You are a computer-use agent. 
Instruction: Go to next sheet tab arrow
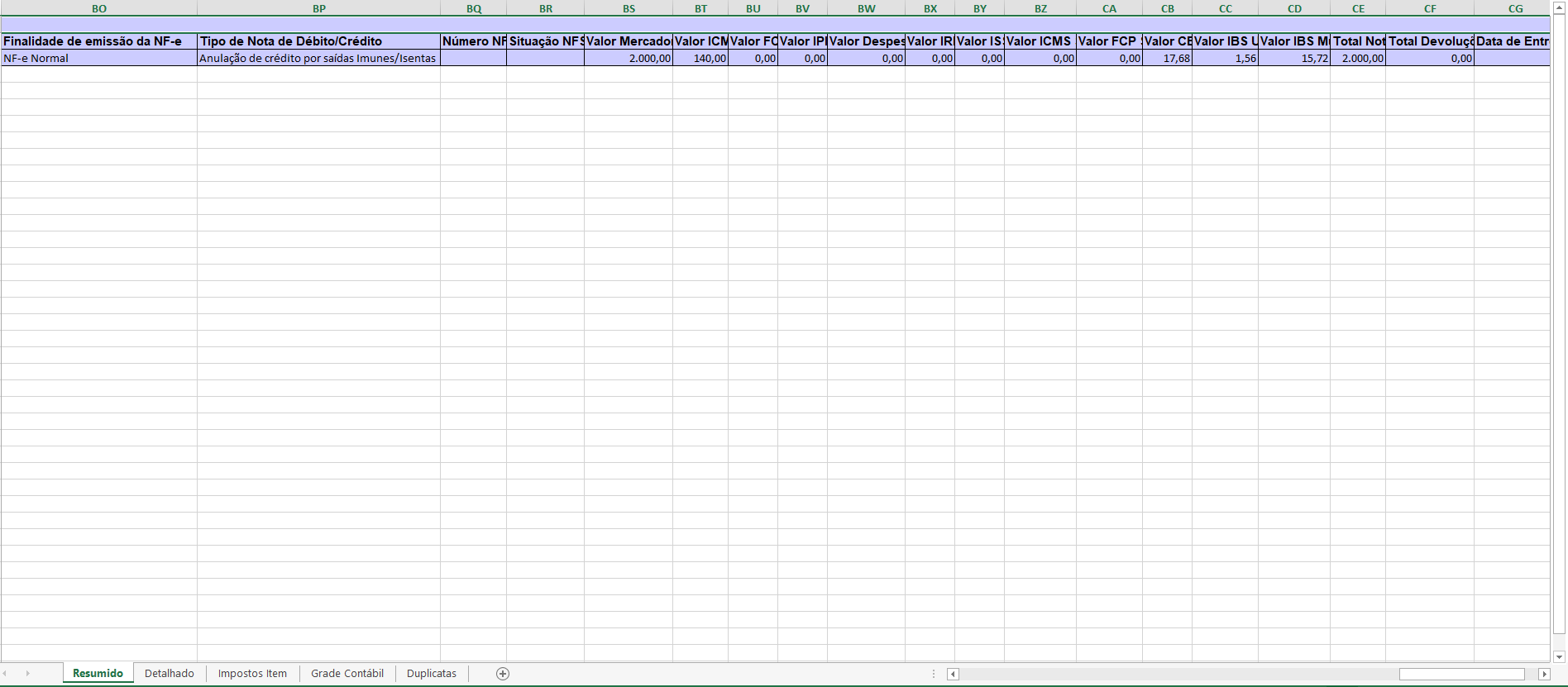point(27,674)
